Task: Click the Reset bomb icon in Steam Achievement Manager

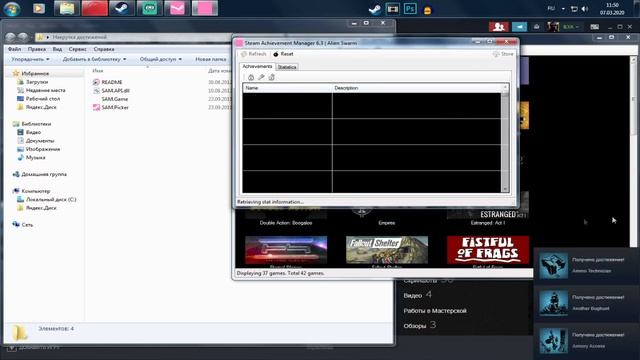Action: pos(276,54)
